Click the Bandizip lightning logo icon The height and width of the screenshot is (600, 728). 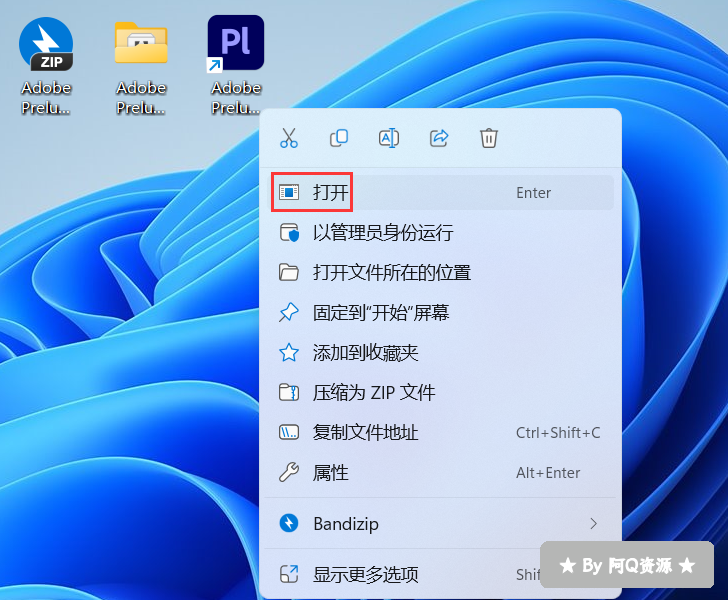[289, 523]
